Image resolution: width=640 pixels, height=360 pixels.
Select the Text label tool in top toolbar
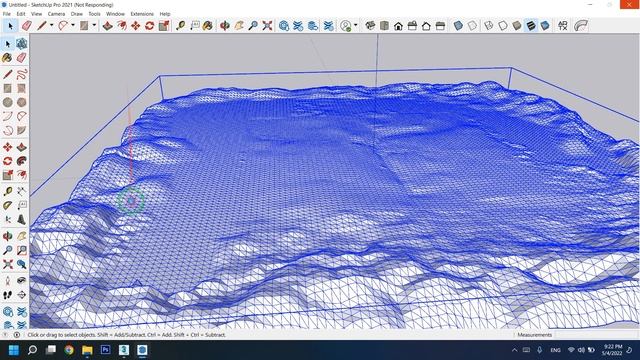click(195, 26)
